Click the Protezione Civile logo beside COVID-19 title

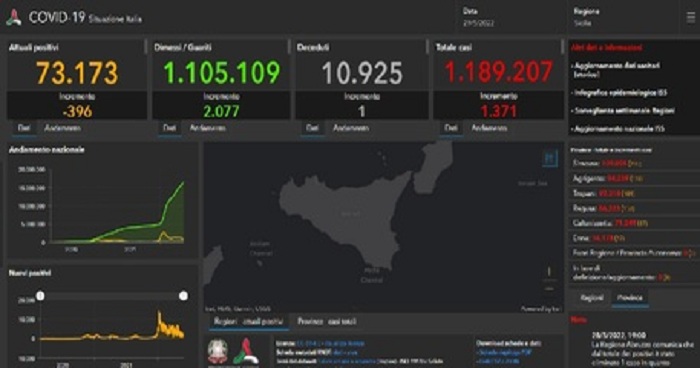coord(14,17)
